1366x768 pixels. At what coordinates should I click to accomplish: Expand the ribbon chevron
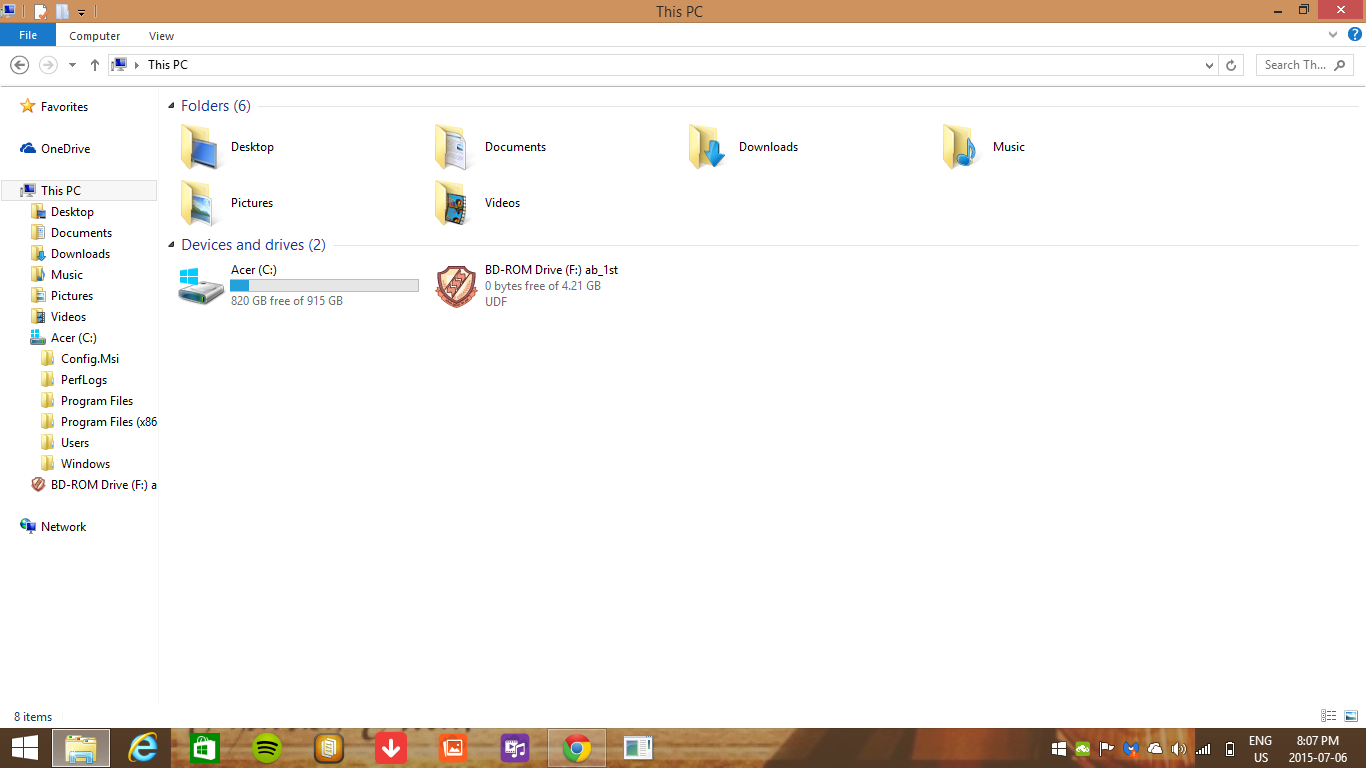pyautogui.click(x=1333, y=35)
